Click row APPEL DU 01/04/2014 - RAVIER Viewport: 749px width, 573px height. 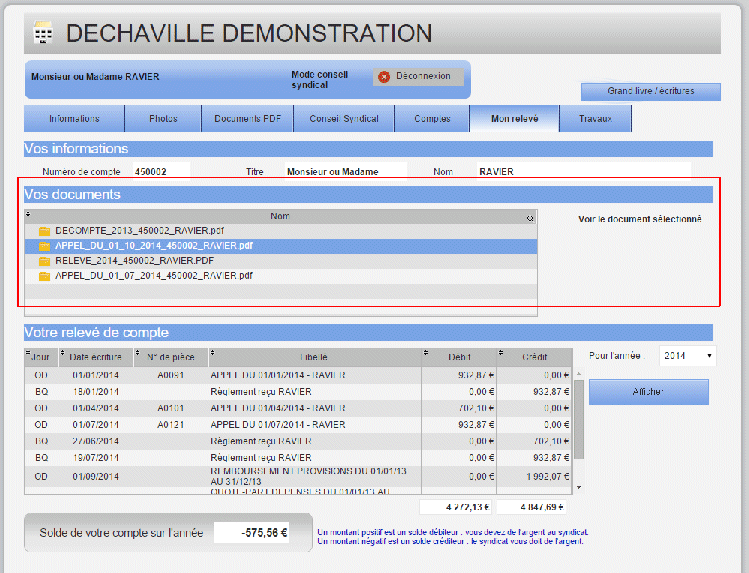point(298,408)
